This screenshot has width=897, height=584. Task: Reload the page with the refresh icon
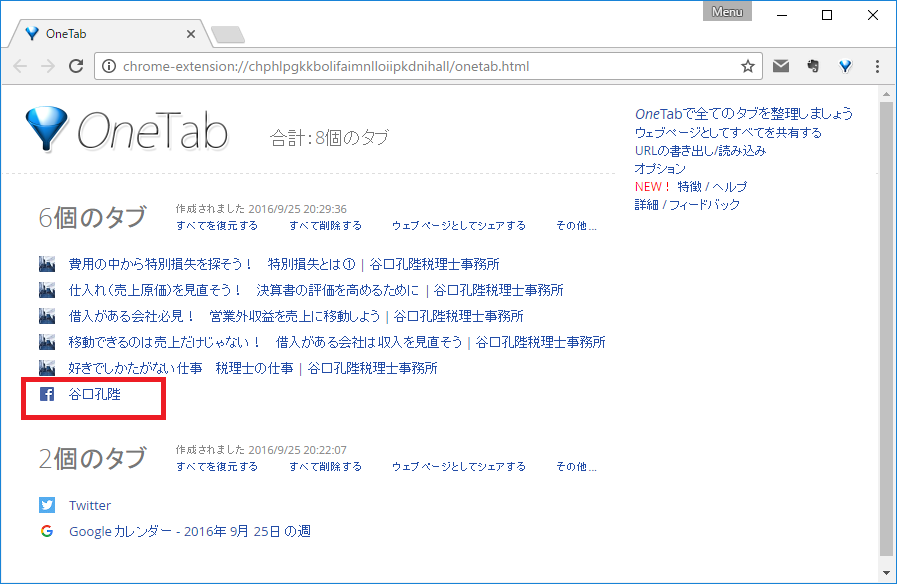pos(75,67)
